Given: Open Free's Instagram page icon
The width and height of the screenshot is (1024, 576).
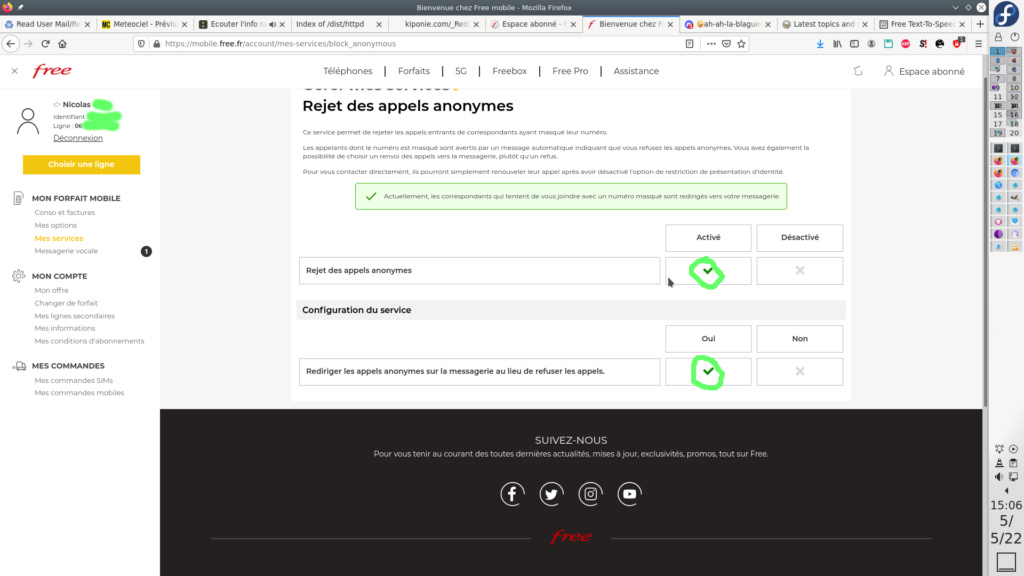Looking at the screenshot, I should pyautogui.click(x=590, y=494).
